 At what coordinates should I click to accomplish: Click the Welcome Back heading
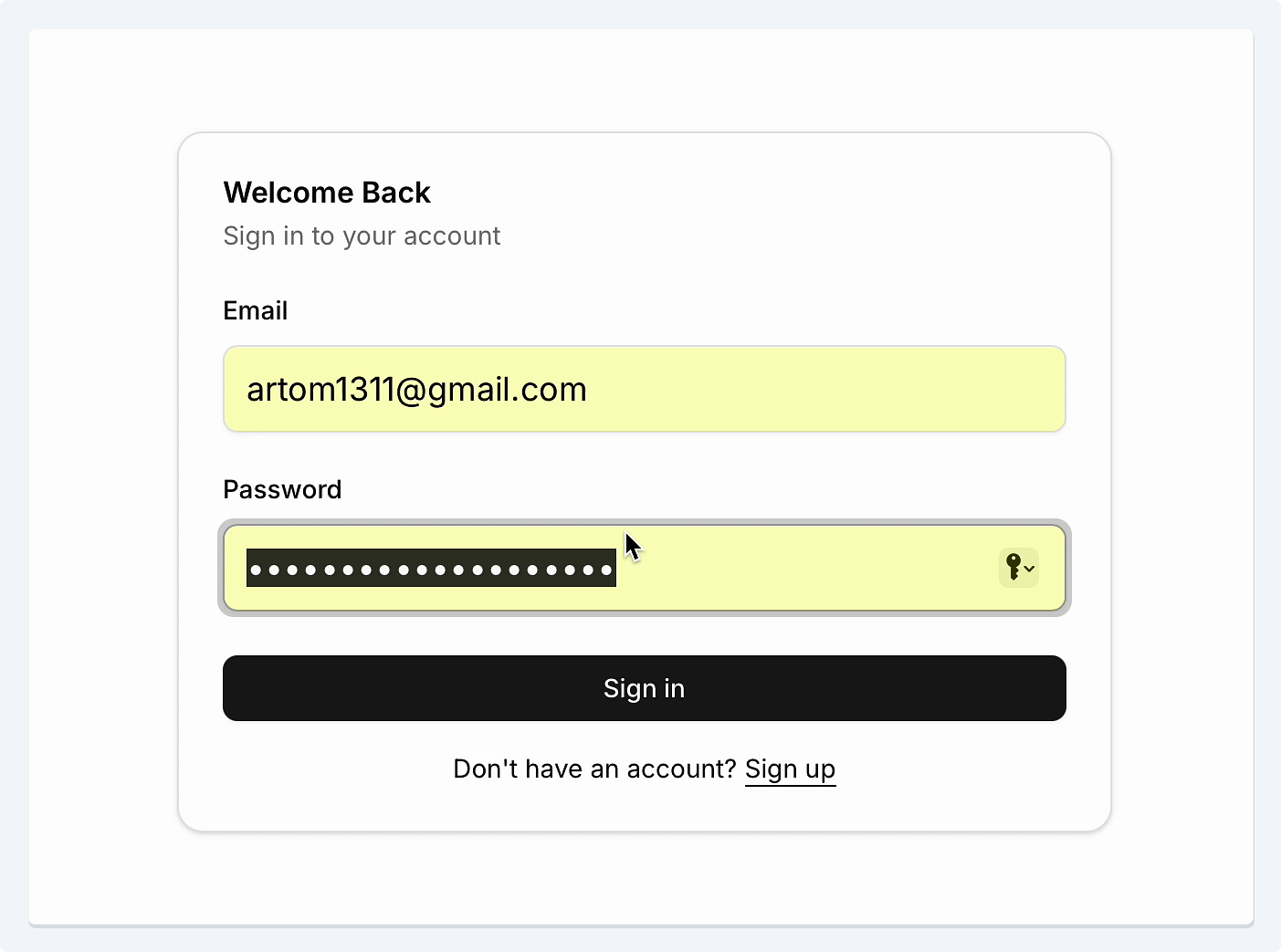click(327, 193)
